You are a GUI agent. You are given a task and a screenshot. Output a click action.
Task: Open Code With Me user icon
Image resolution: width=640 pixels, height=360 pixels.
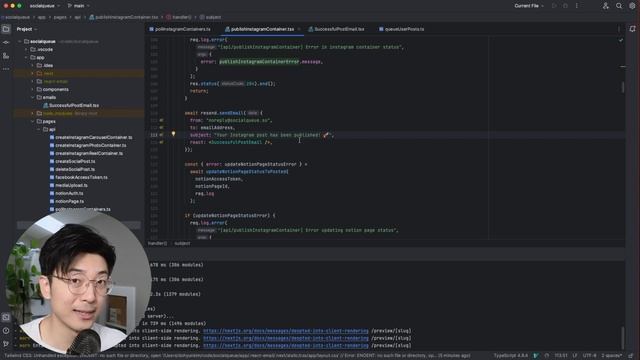click(x=606, y=6)
